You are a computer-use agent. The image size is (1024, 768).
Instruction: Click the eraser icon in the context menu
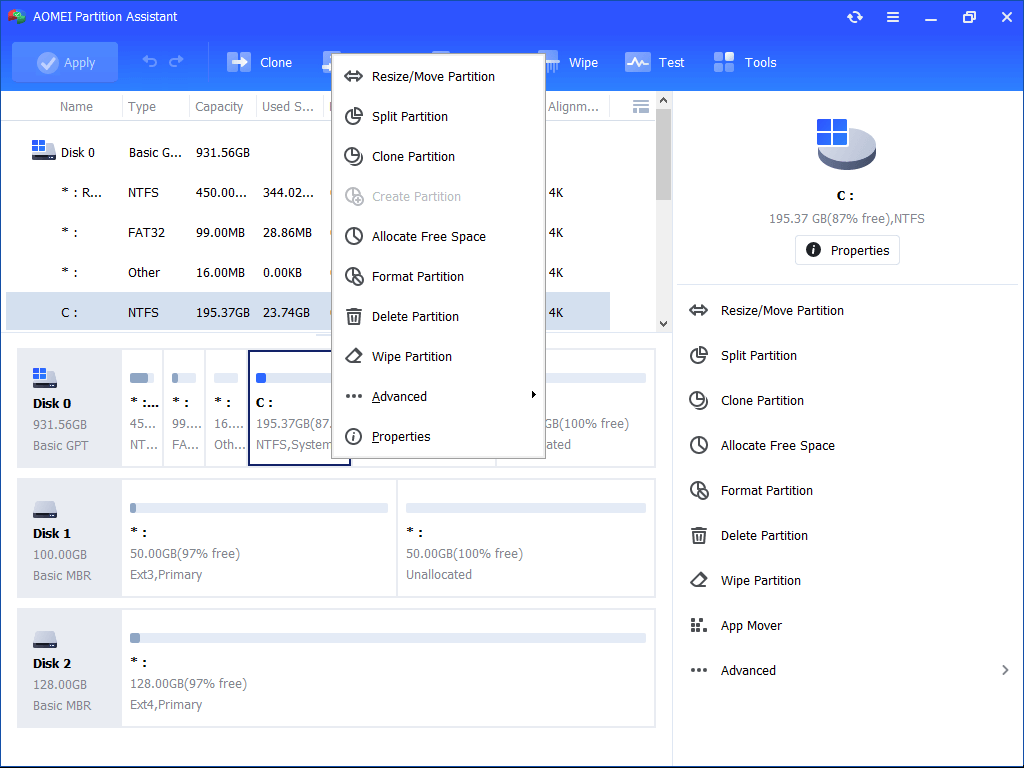pos(353,356)
